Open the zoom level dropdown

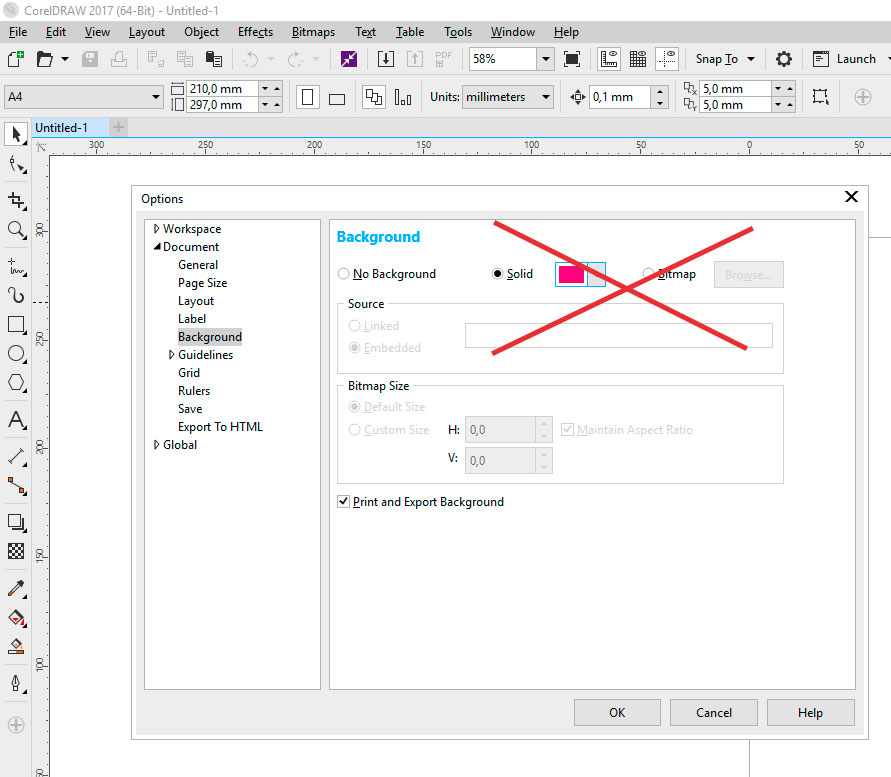tap(546, 59)
